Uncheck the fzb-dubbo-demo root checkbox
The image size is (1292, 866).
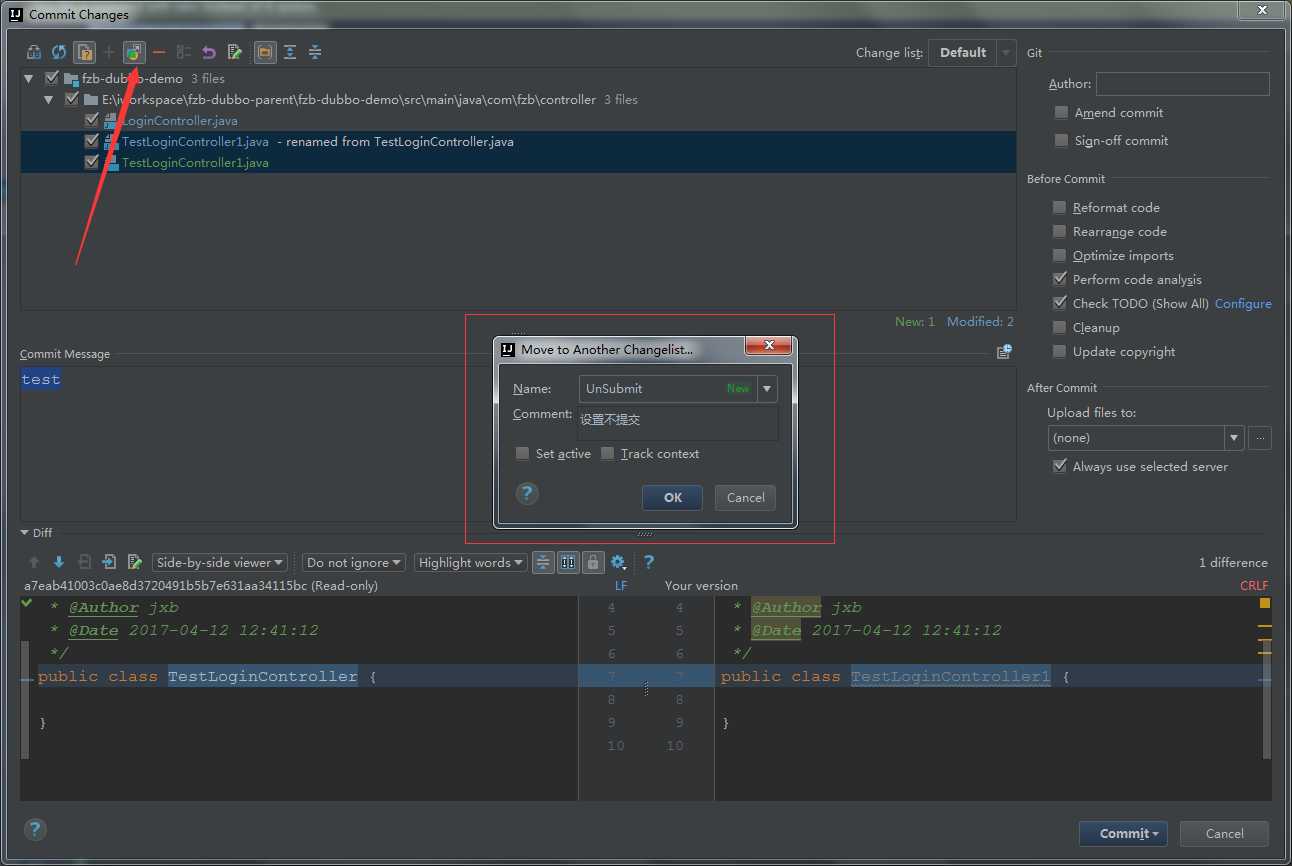pyautogui.click(x=52, y=78)
